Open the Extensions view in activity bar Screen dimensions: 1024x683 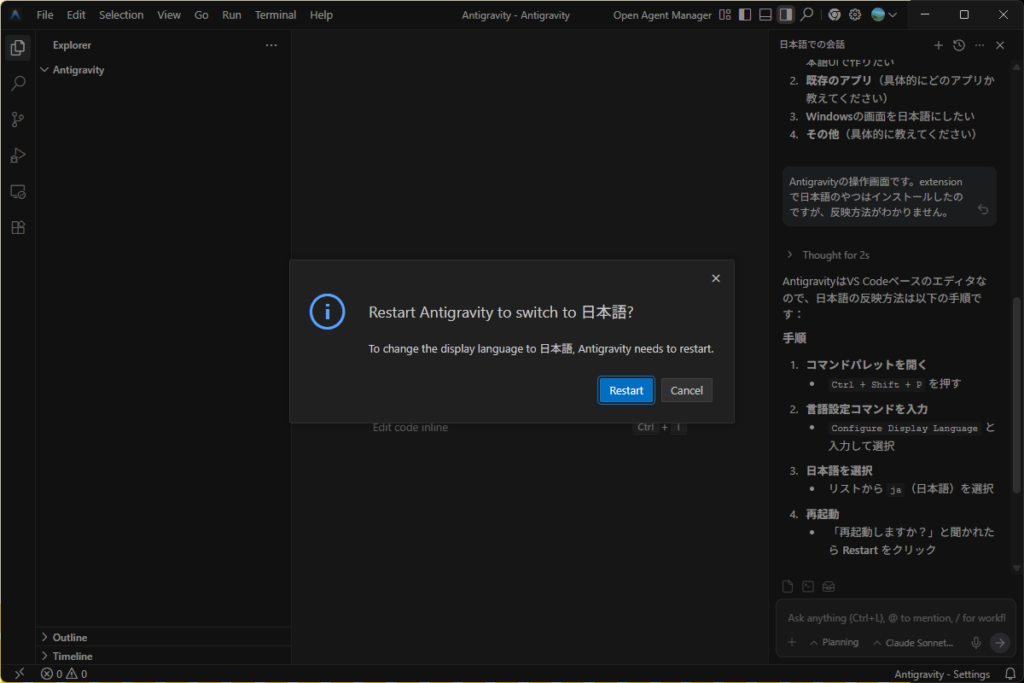[x=17, y=228]
